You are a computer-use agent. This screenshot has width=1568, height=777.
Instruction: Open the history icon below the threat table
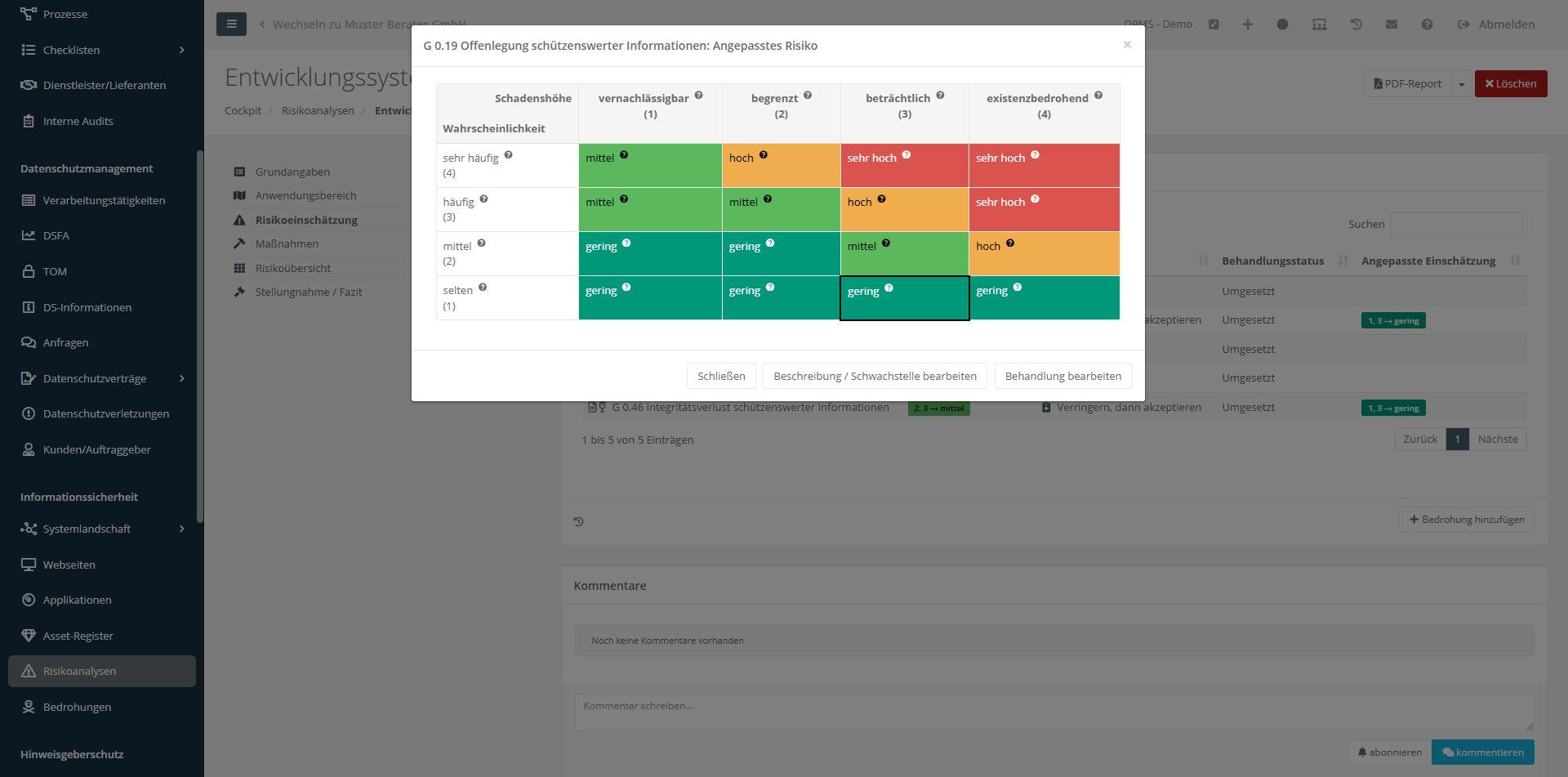pyautogui.click(x=579, y=521)
